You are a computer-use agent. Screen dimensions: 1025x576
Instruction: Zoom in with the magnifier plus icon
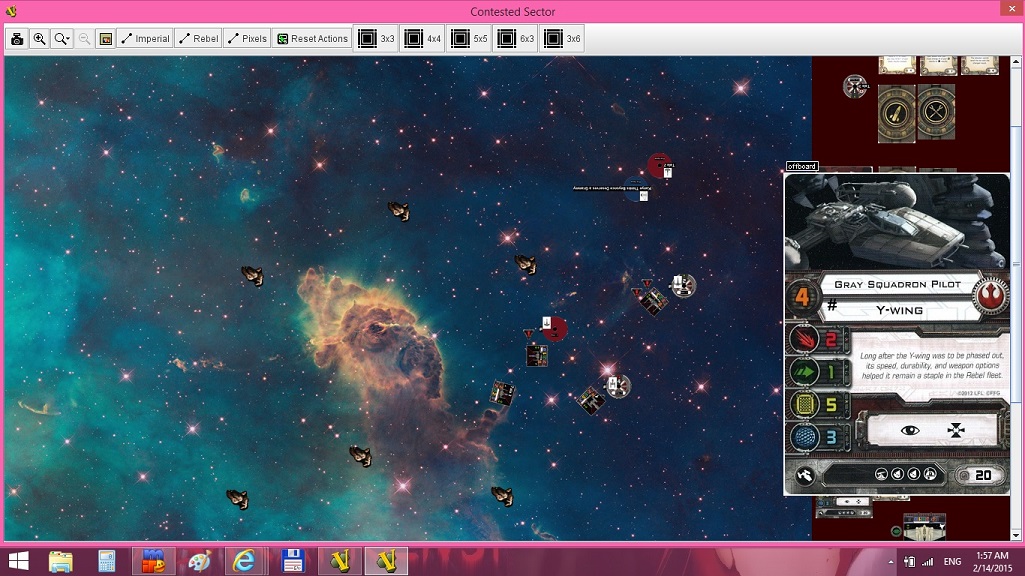click(x=40, y=39)
